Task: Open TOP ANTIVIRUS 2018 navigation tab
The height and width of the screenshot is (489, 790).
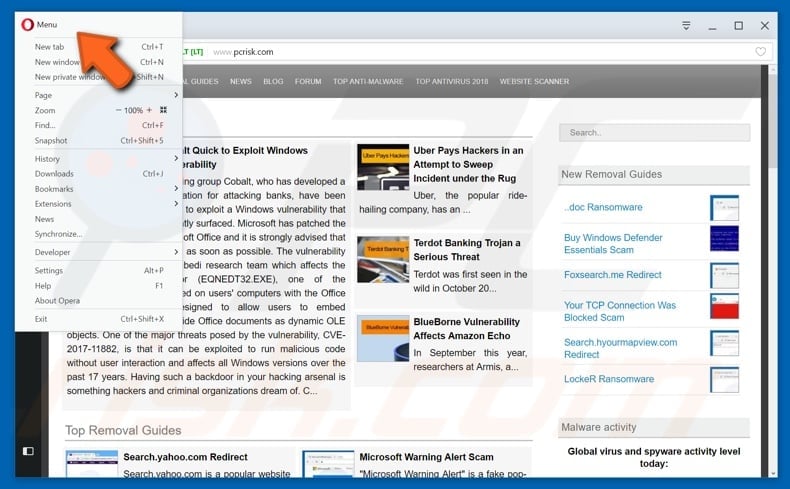Action: [451, 81]
